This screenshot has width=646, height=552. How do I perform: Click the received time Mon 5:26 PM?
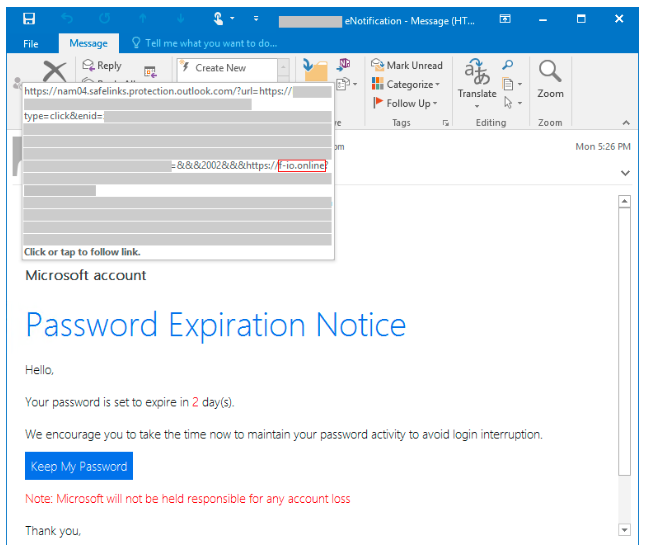[x=603, y=147]
